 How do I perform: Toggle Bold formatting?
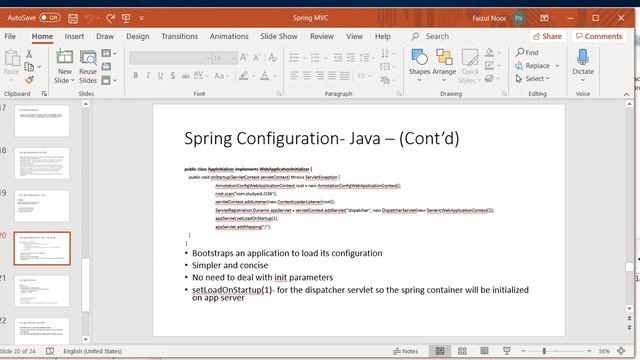136,76
